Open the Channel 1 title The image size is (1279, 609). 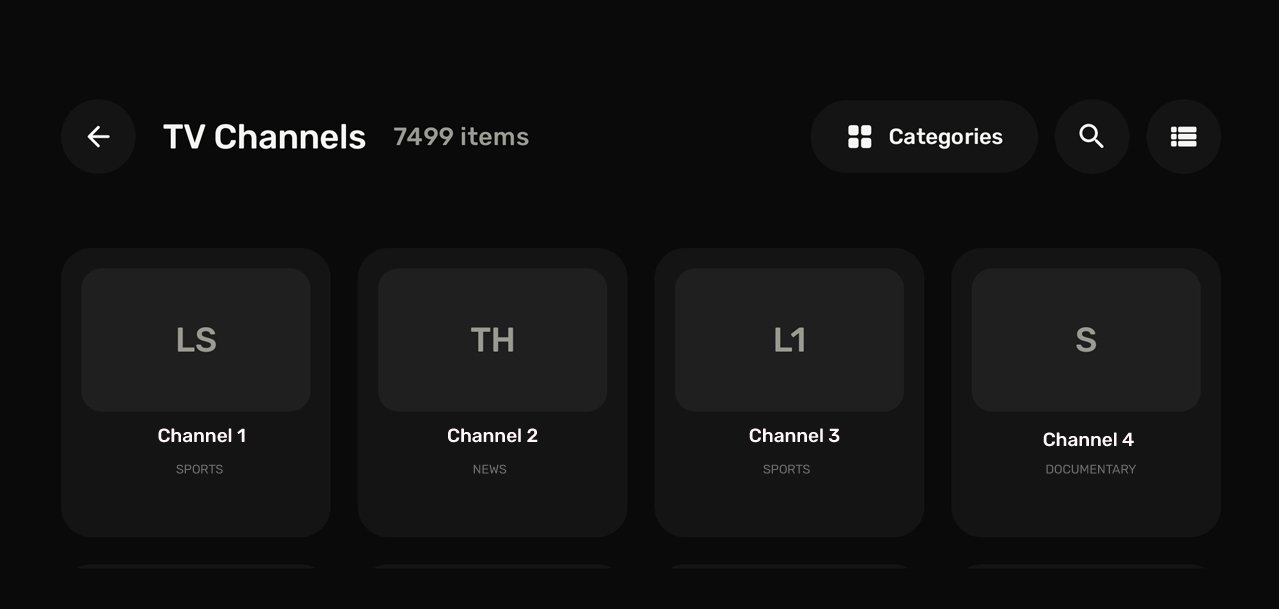(202, 436)
